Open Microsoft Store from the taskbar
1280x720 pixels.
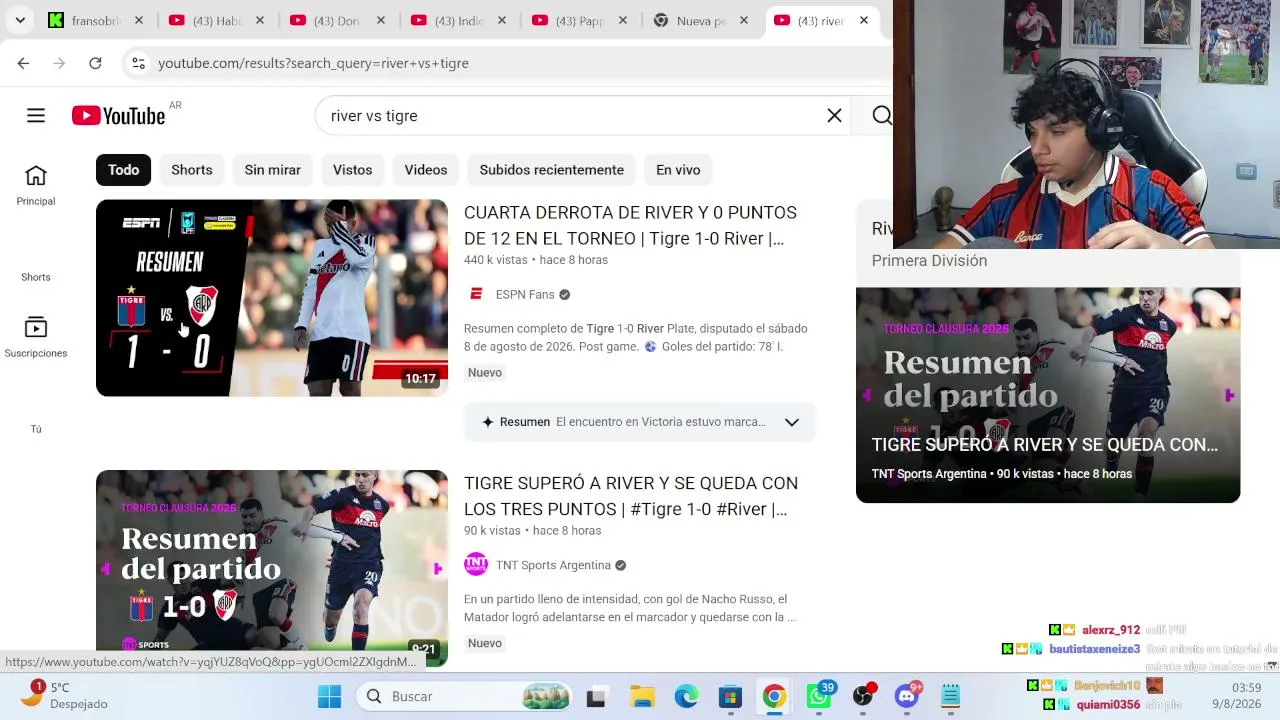pos(730,696)
